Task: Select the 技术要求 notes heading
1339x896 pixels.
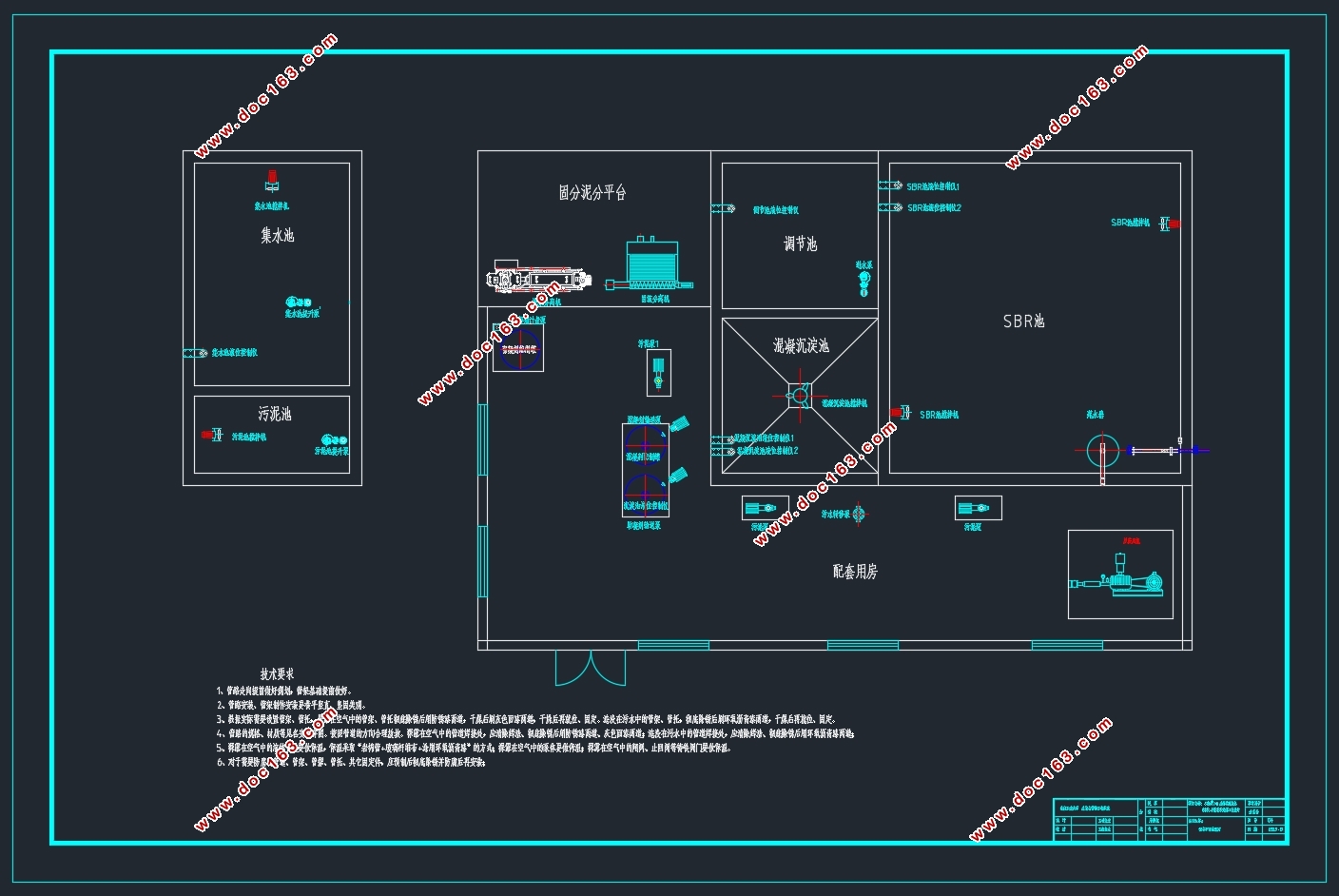Action: tap(277, 673)
